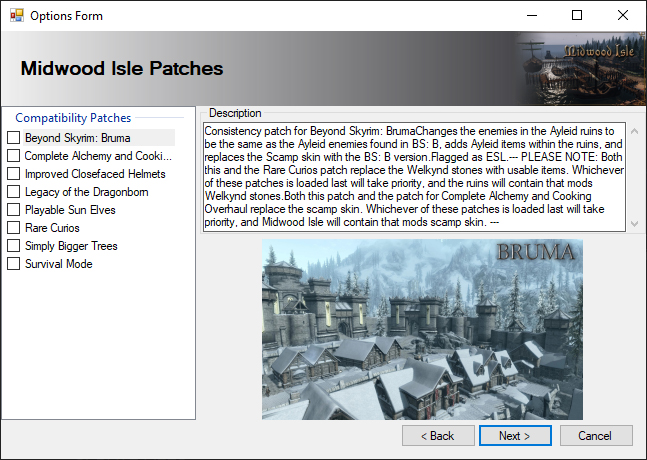The height and width of the screenshot is (460, 647).
Task: Click the Midwood Isle banner image
Action: pos(581,68)
